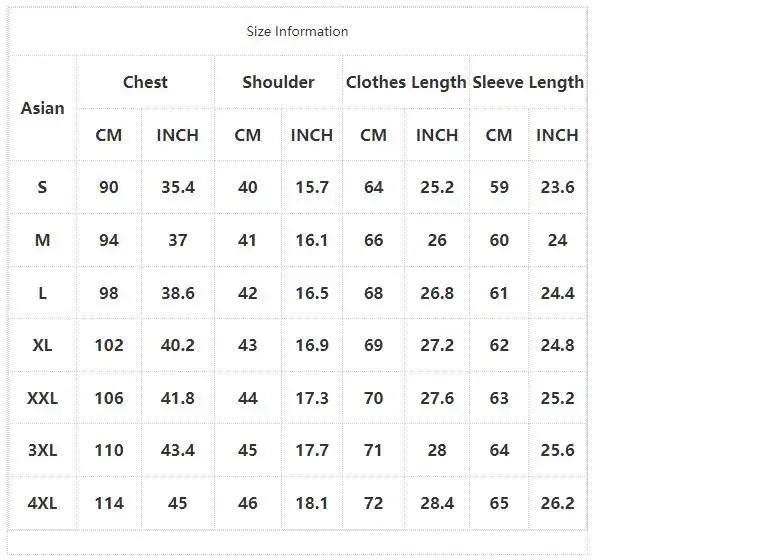The width and height of the screenshot is (783, 560).
Task: Click the Sleeve Length header
Action: (528, 82)
